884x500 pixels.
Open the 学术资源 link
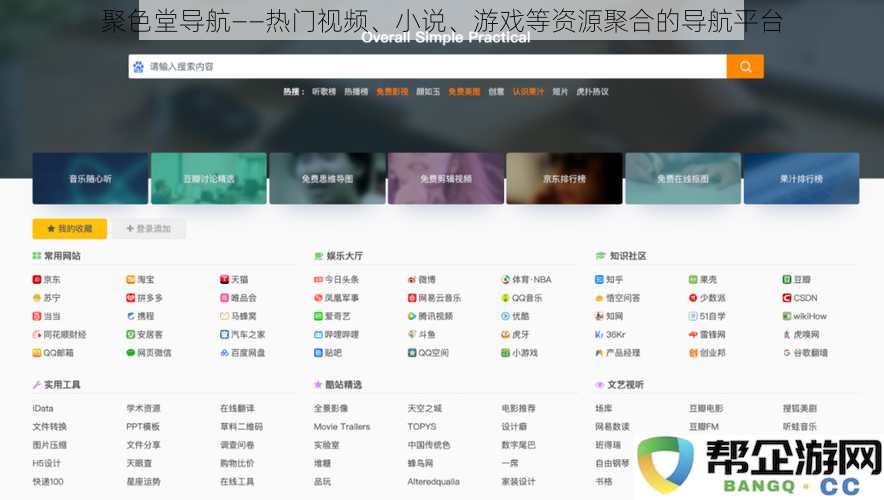coord(143,409)
